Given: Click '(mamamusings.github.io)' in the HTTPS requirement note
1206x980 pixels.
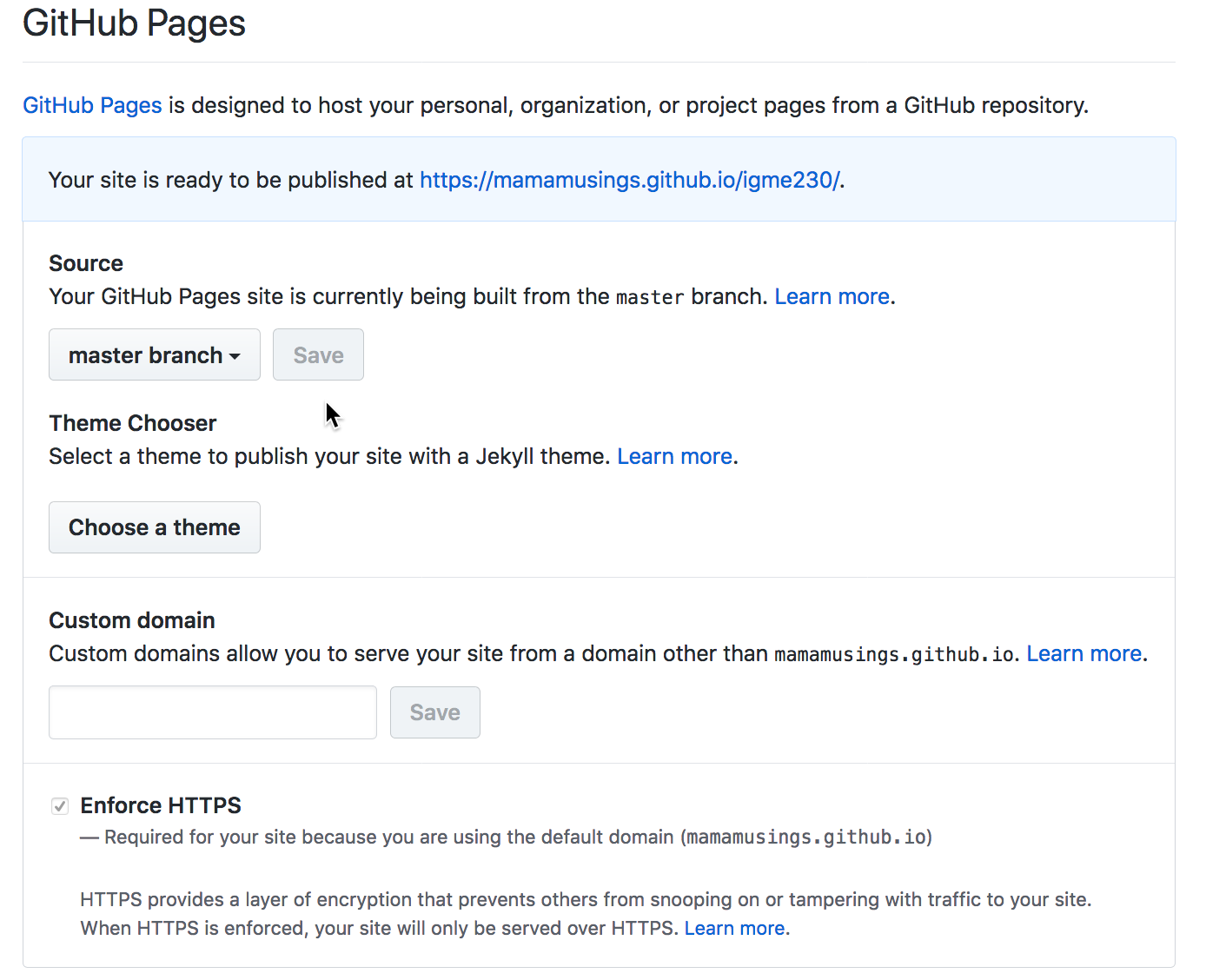Looking at the screenshot, I should pyautogui.click(x=806, y=838).
